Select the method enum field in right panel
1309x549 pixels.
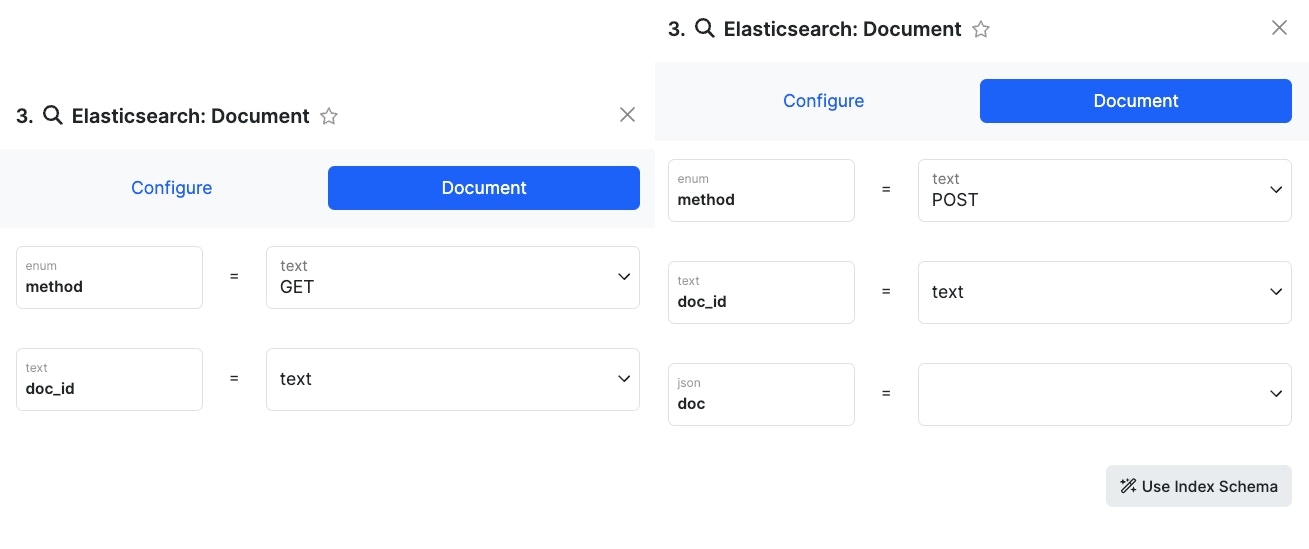coord(761,190)
